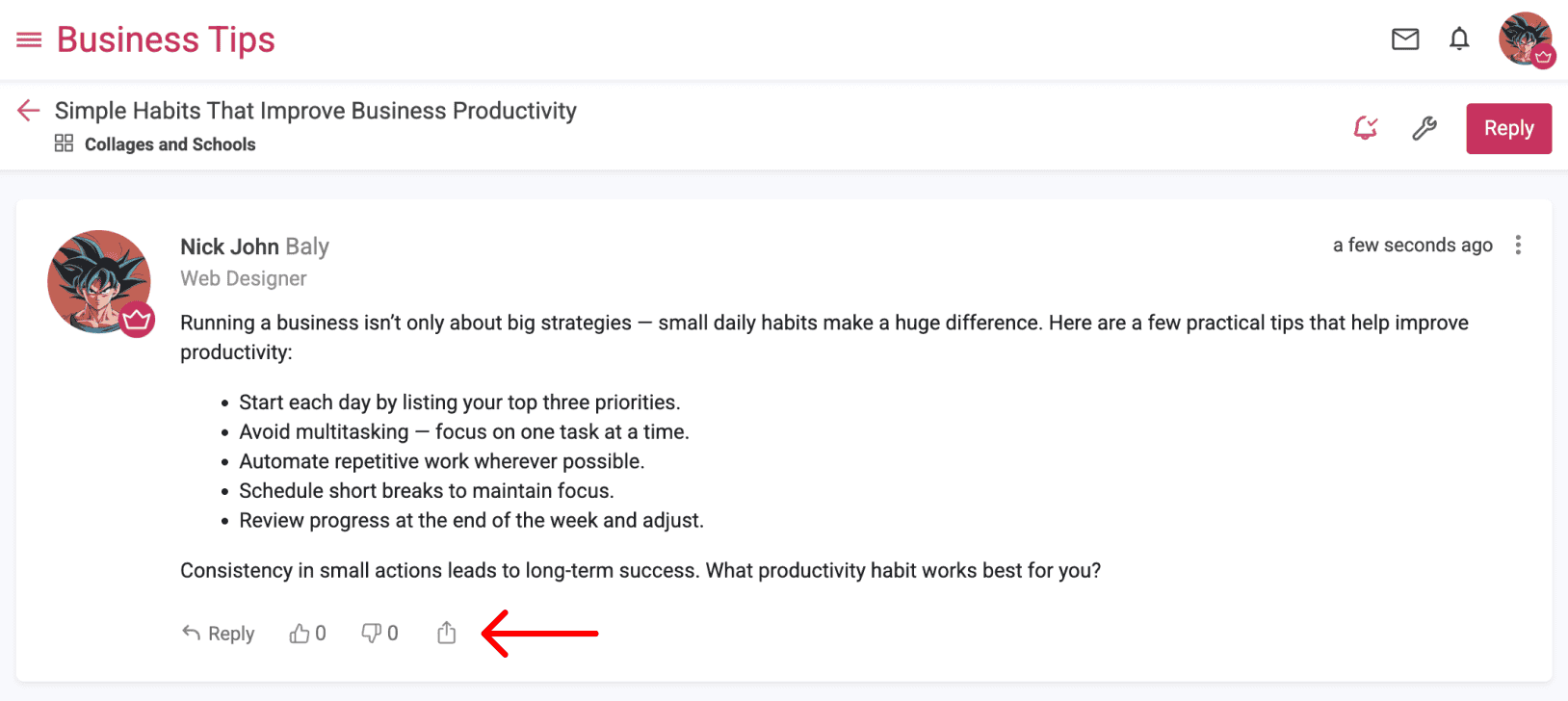
Task: Click the Collages and Schools grid icon
Action: click(64, 143)
